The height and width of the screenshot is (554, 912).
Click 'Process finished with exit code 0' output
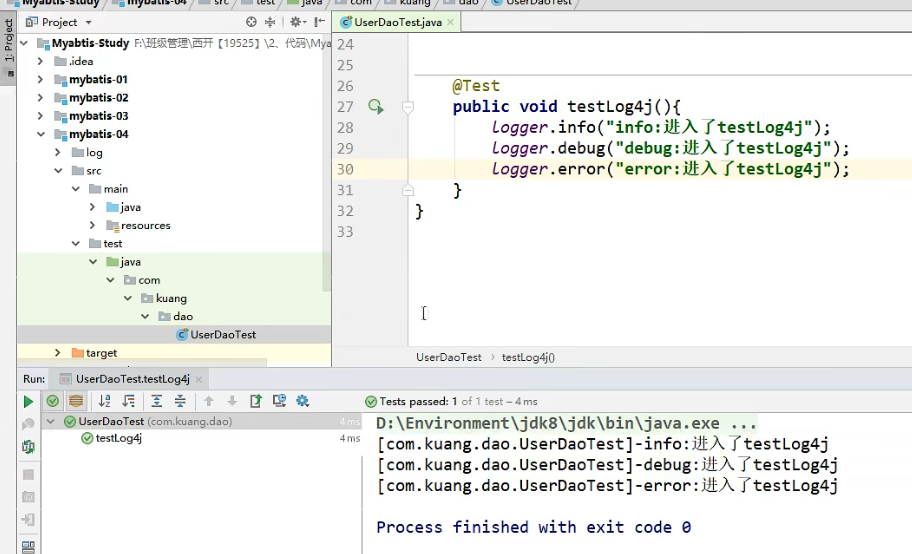click(533, 527)
